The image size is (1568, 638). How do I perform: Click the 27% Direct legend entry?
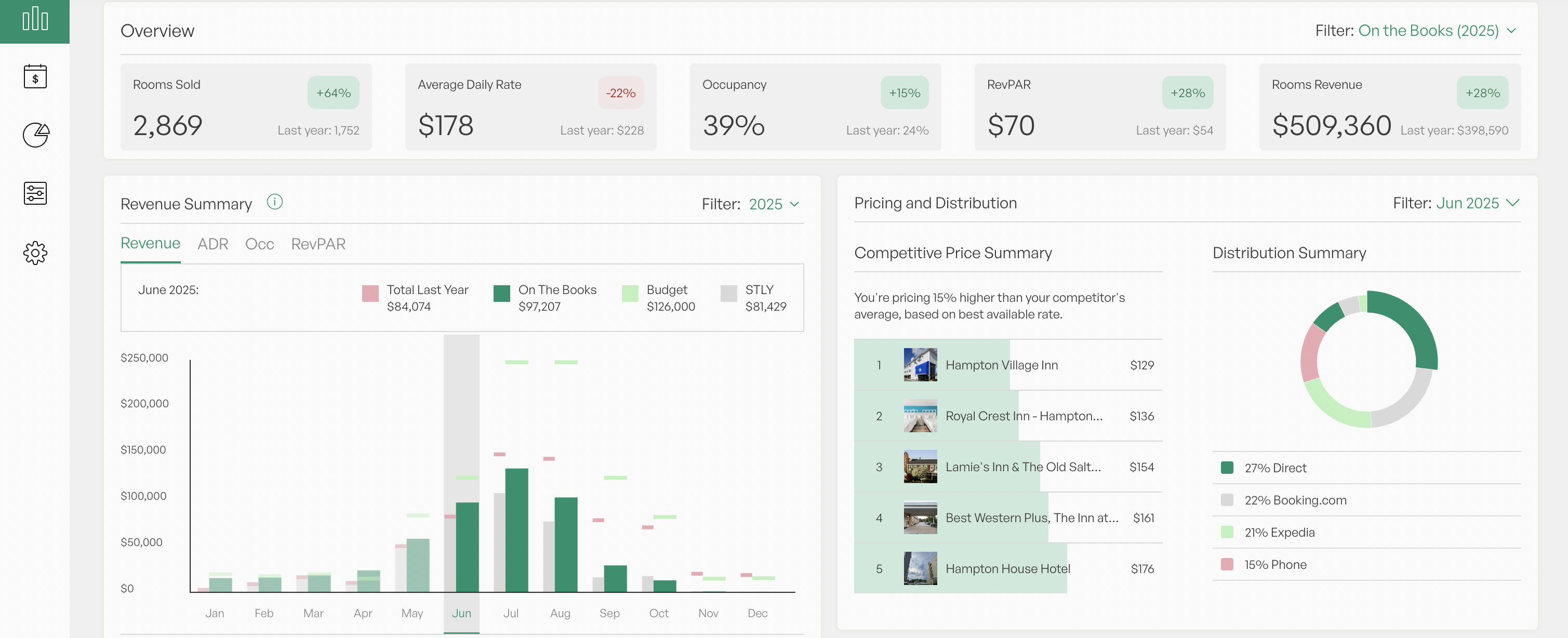coord(1274,468)
